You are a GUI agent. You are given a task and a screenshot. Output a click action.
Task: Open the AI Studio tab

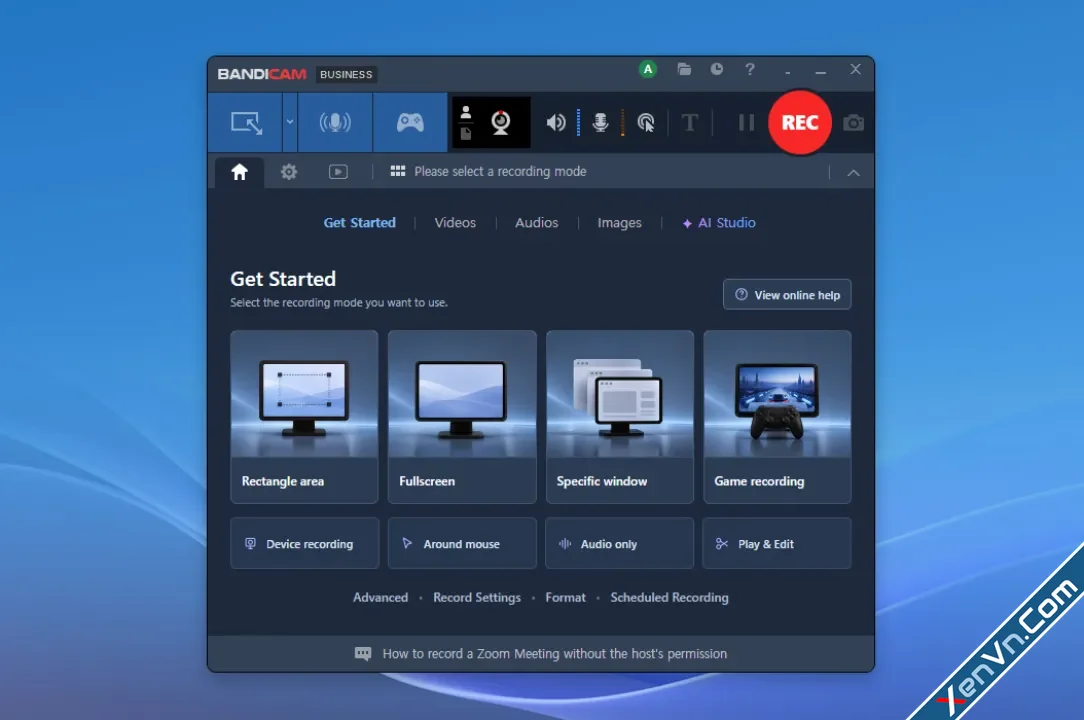tap(719, 223)
